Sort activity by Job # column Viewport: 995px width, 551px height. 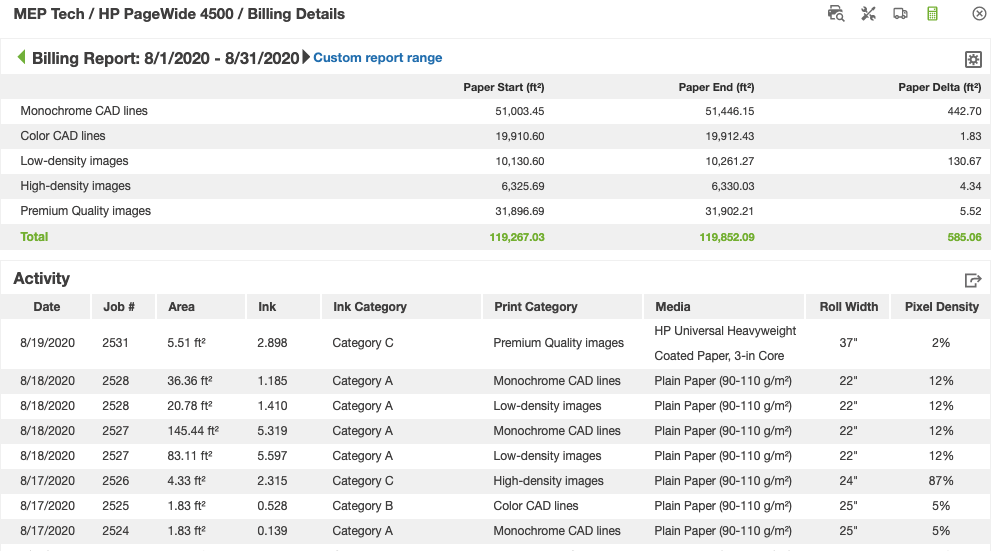click(x=118, y=307)
